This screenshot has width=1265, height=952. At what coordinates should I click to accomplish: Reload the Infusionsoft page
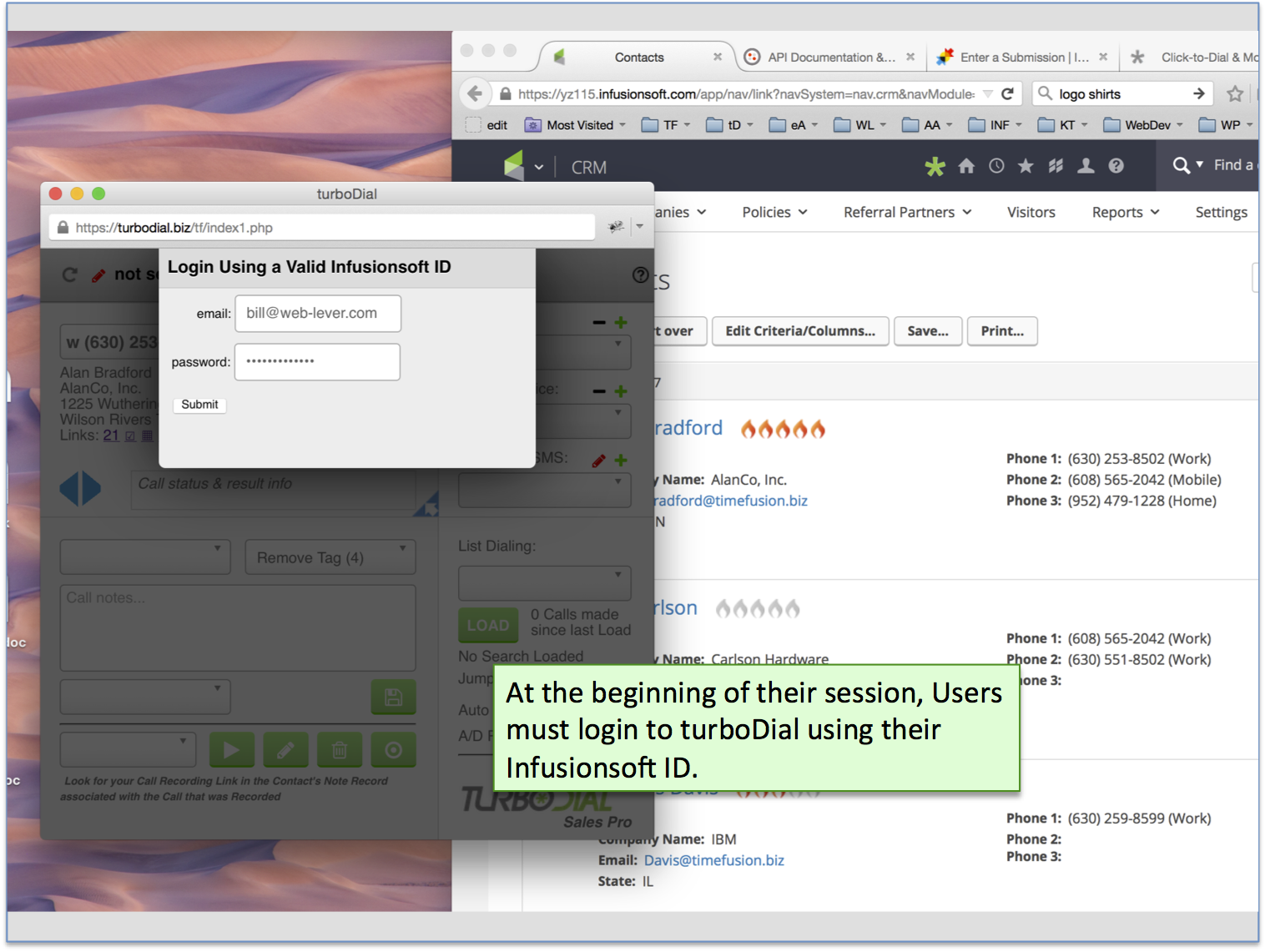click(x=1008, y=93)
